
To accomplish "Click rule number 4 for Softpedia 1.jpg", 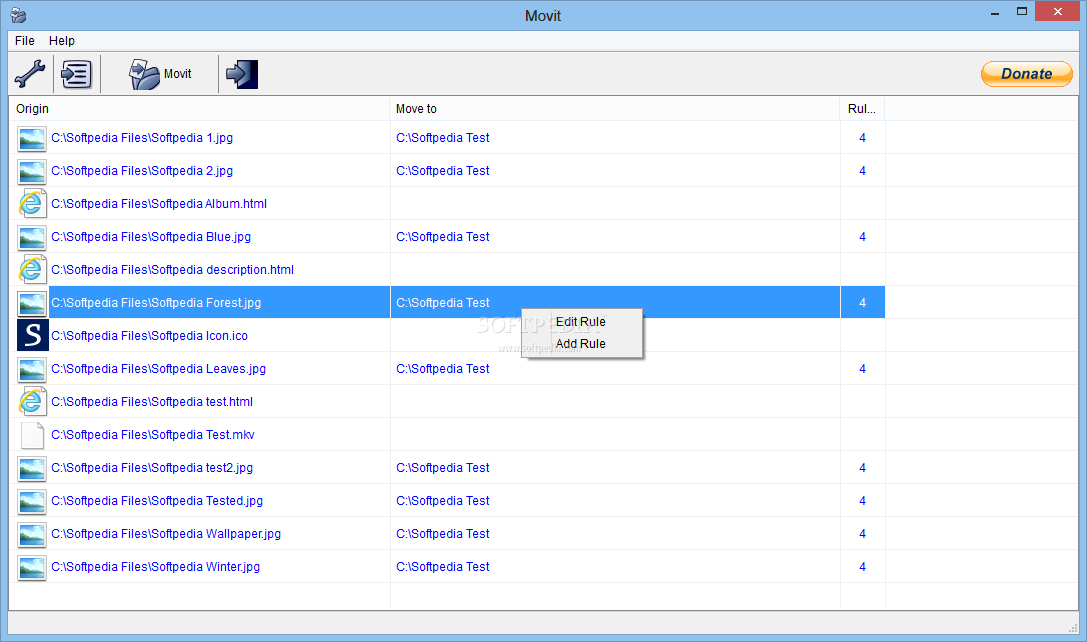I will point(862,138).
